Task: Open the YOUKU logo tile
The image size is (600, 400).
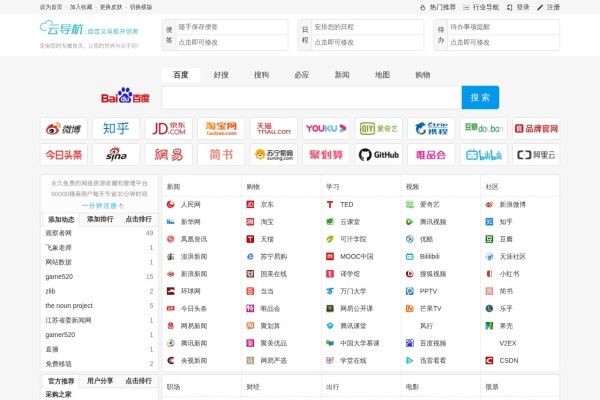Action: [326, 129]
